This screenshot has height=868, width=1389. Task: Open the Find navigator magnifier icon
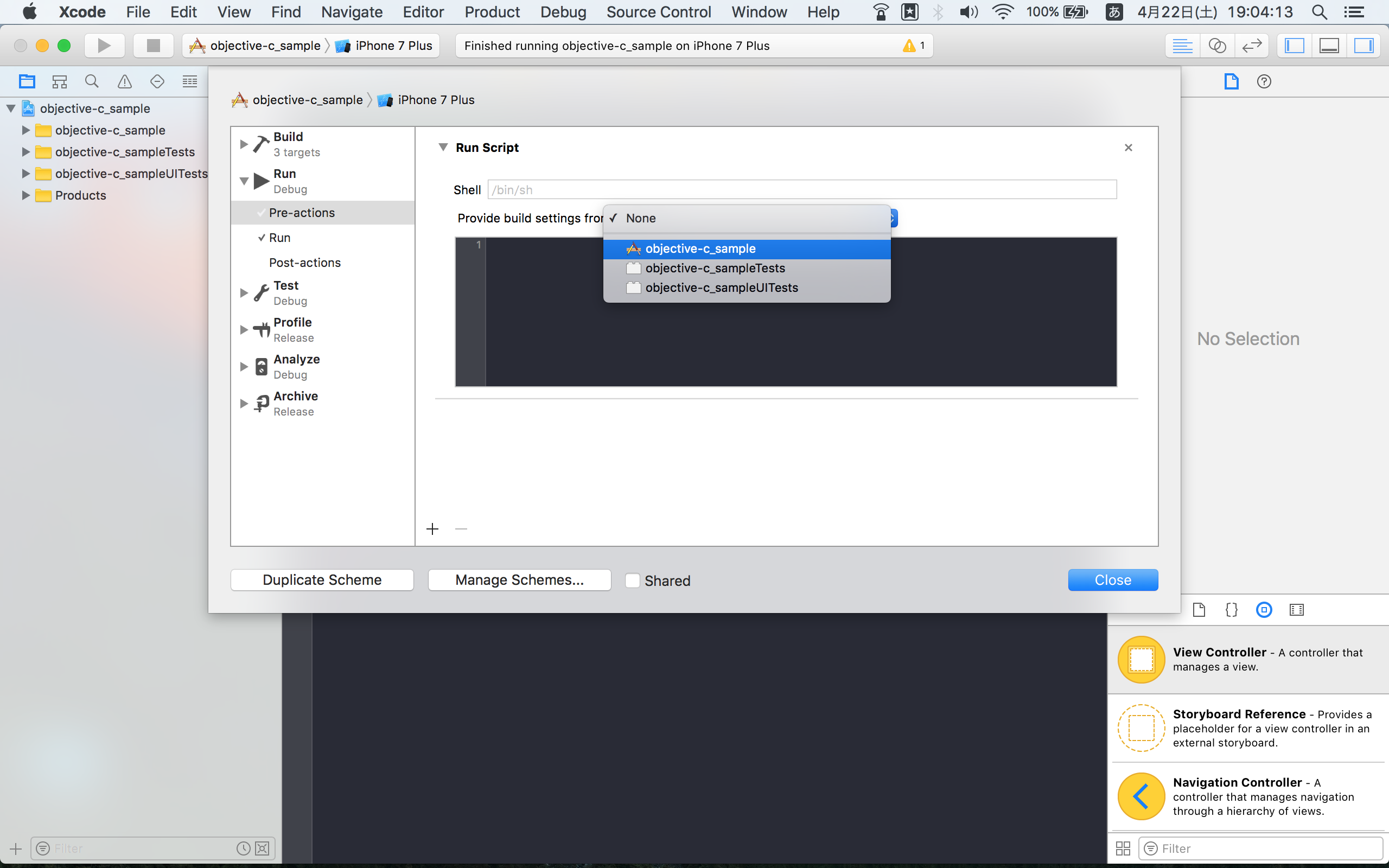(92, 81)
